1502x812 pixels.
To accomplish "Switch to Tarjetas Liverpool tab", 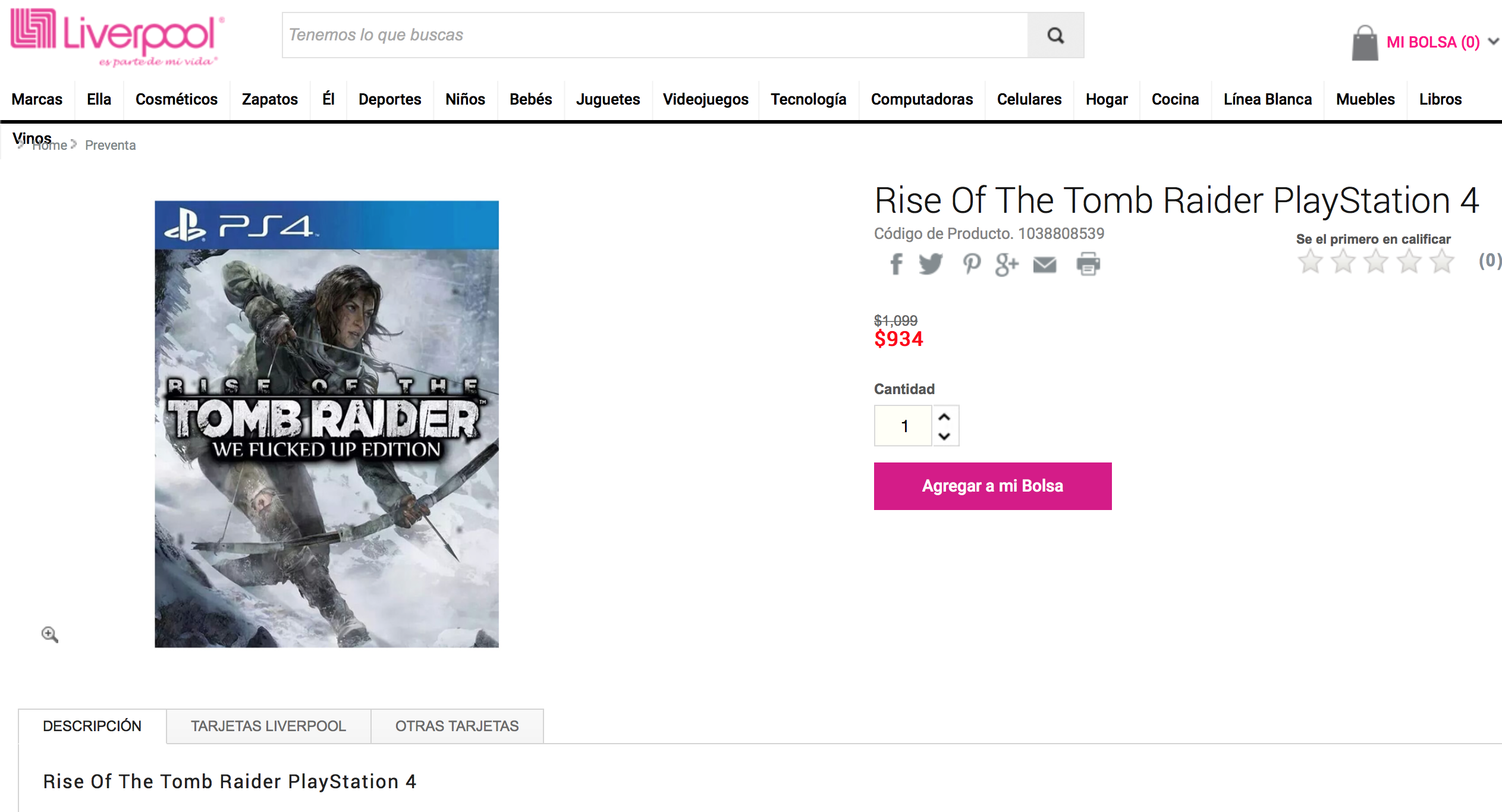I will [x=268, y=726].
